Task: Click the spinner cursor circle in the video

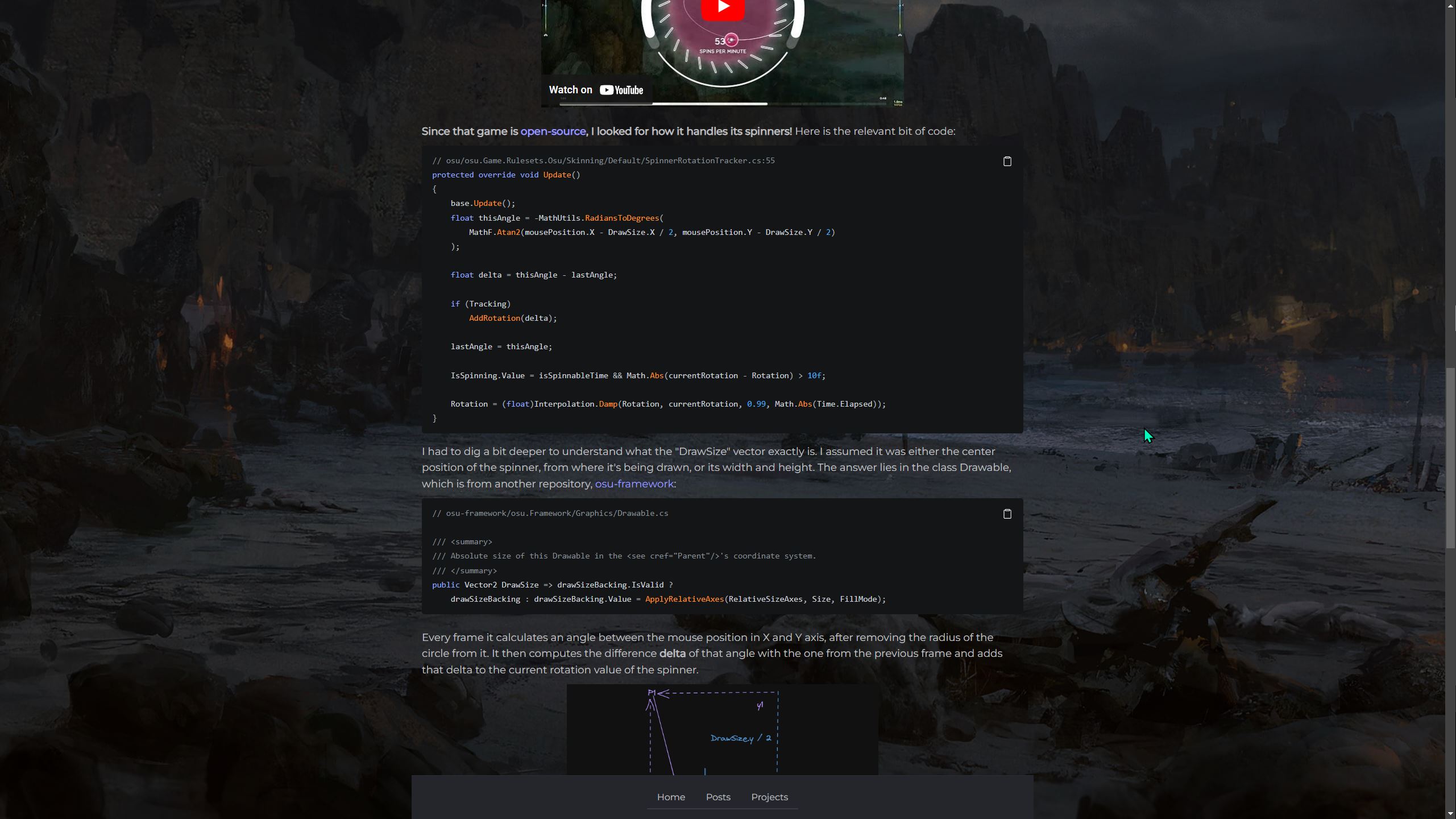Action: [732, 40]
